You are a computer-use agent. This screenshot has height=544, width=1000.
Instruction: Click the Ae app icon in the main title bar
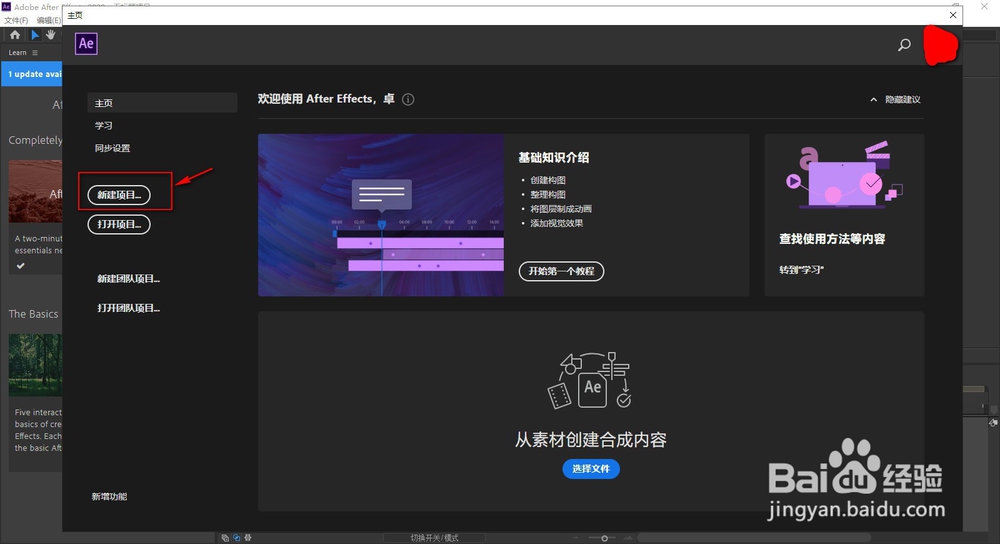(6, 7)
